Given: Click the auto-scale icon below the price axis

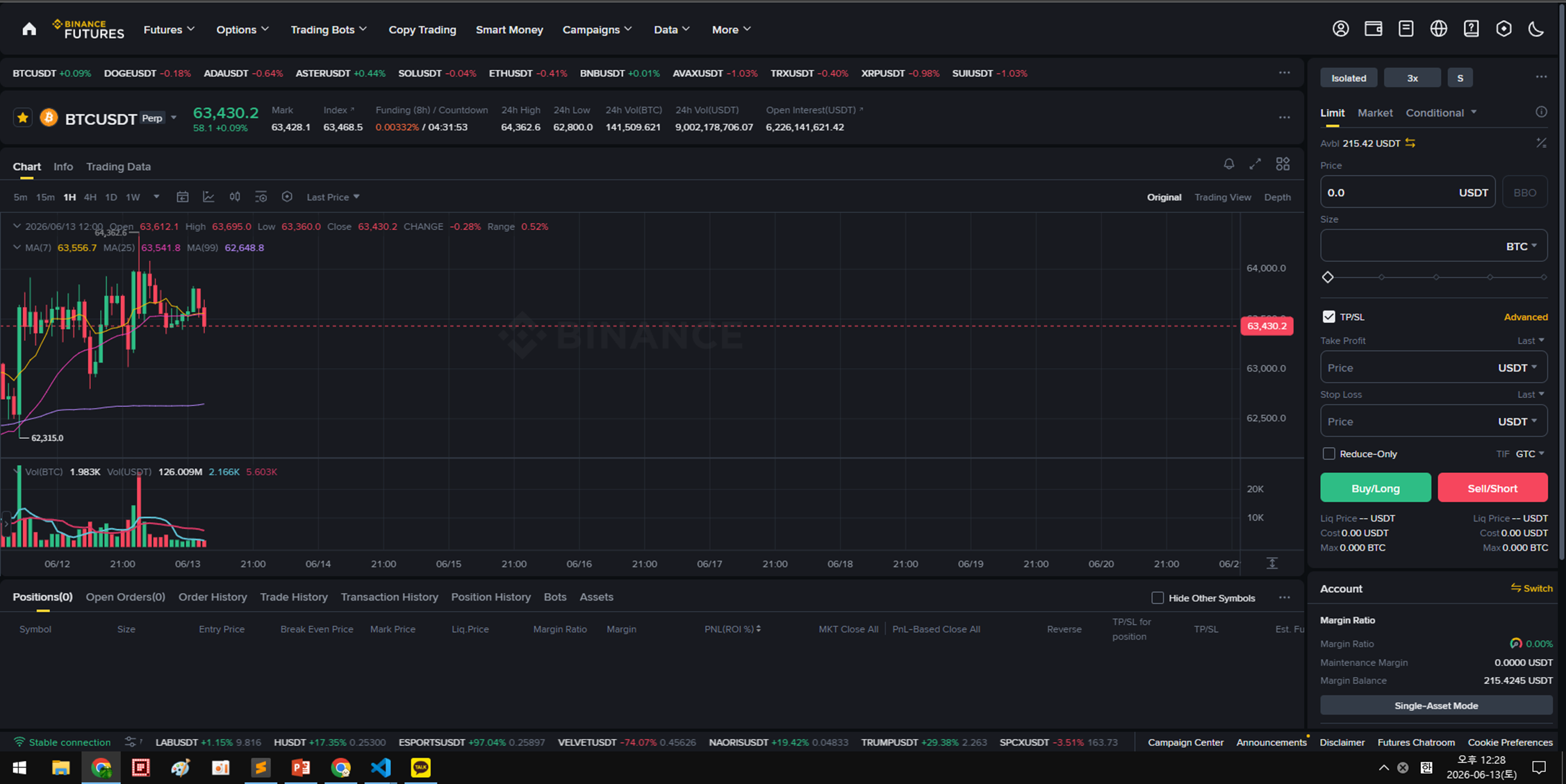Looking at the screenshot, I should [1272, 563].
